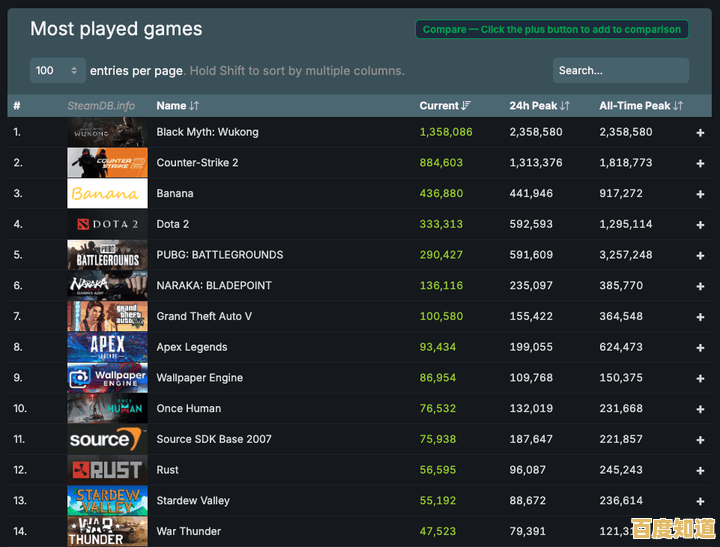
Task: Open the Wallpaper Engine game page
Action: pos(199,378)
